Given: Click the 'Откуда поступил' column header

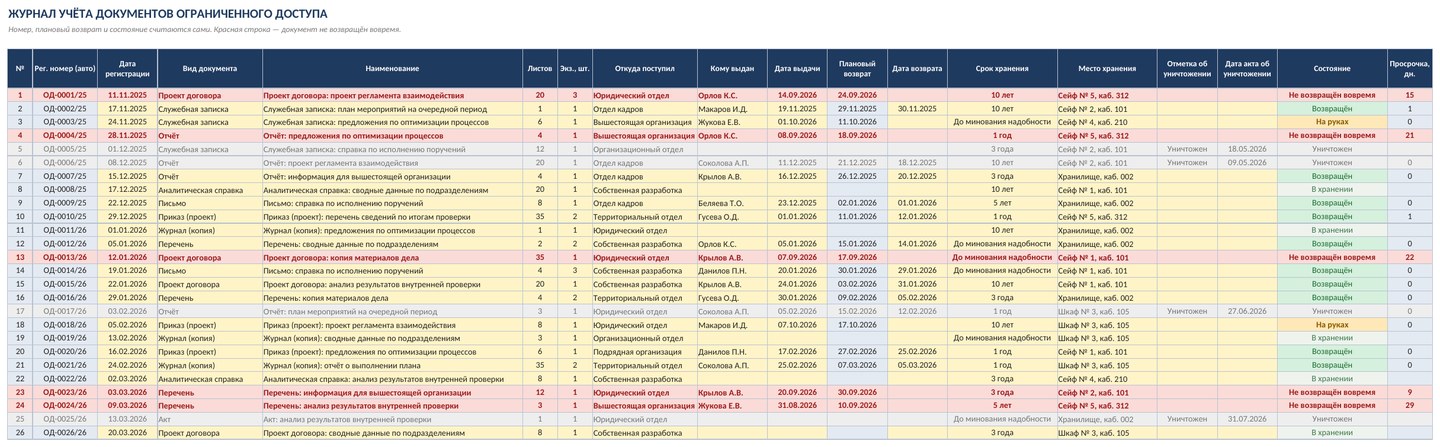Looking at the screenshot, I should (x=644, y=69).
